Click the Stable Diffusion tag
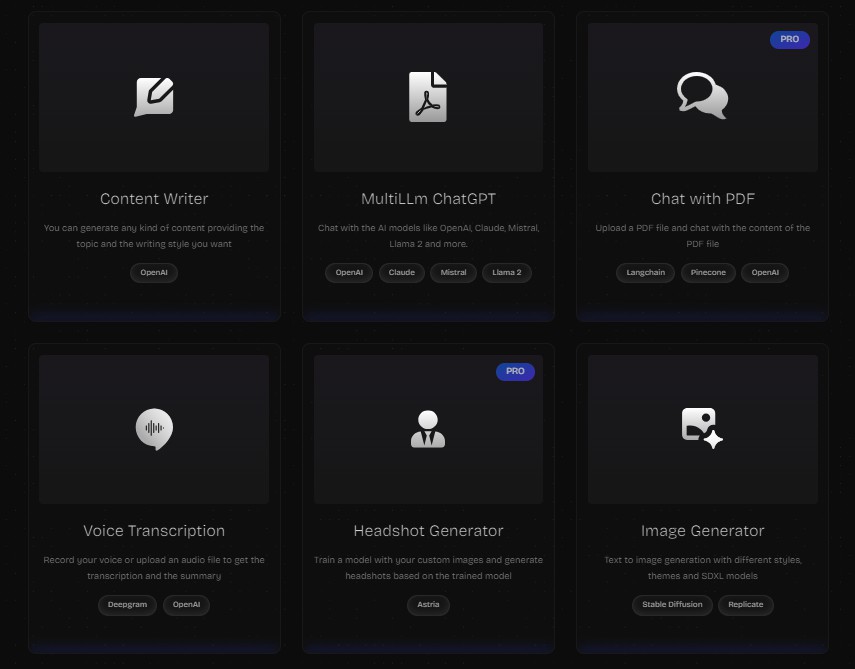This screenshot has width=855, height=669. [672, 605]
